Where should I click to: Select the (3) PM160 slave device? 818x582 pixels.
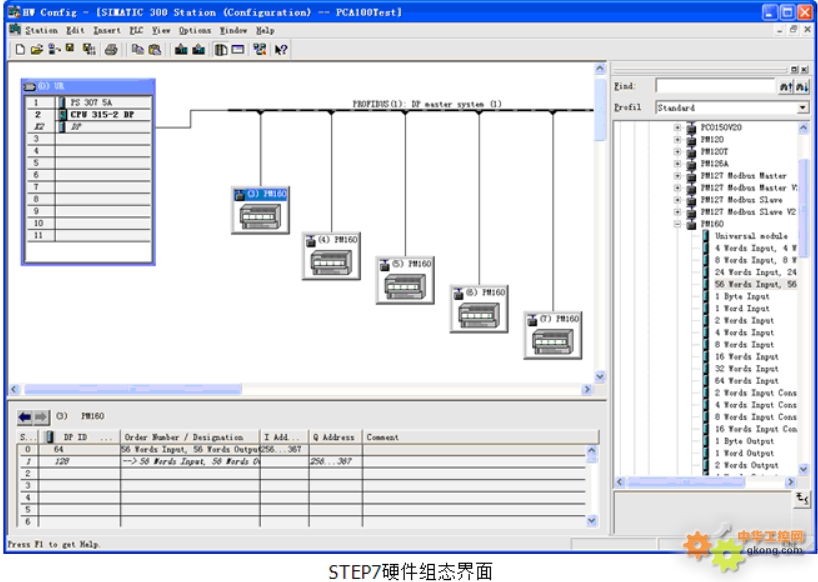point(260,211)
